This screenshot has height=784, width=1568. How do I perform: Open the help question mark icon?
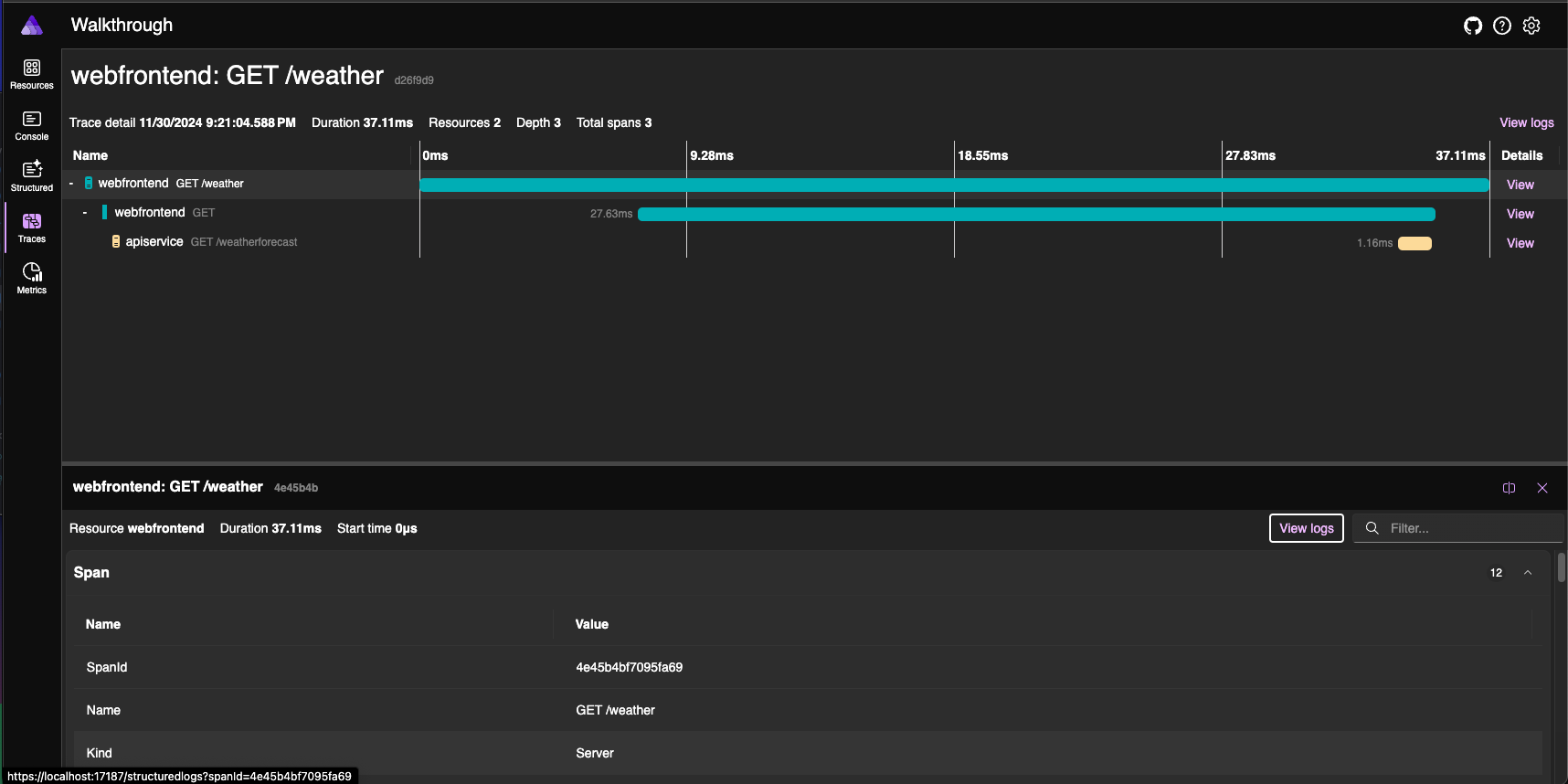[x=1501, y=26]
